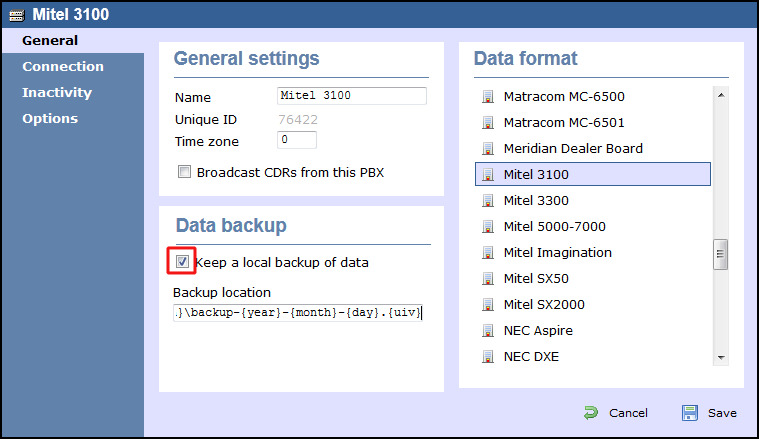759x439 pixels.
Task: Open the Connection tab
Action: (x=63, y=66)
